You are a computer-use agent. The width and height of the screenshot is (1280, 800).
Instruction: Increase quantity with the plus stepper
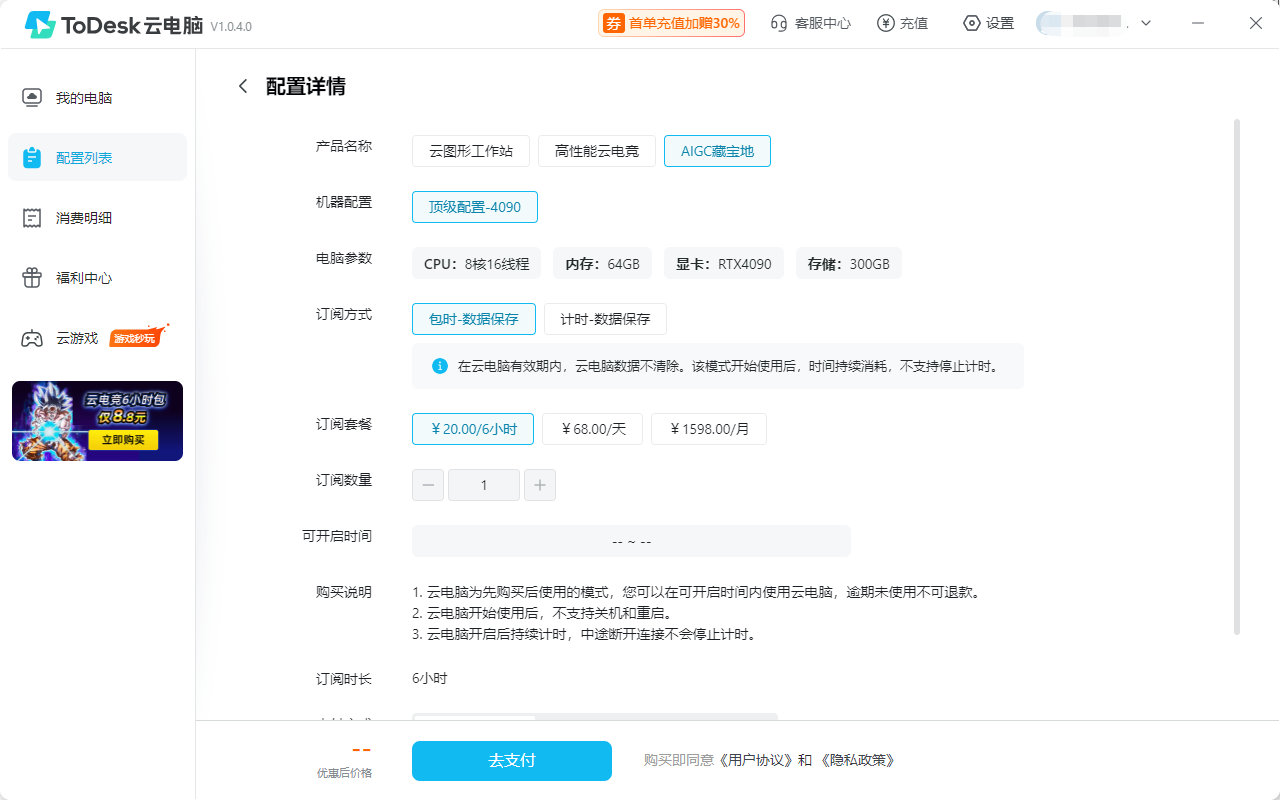pos(540,484)
